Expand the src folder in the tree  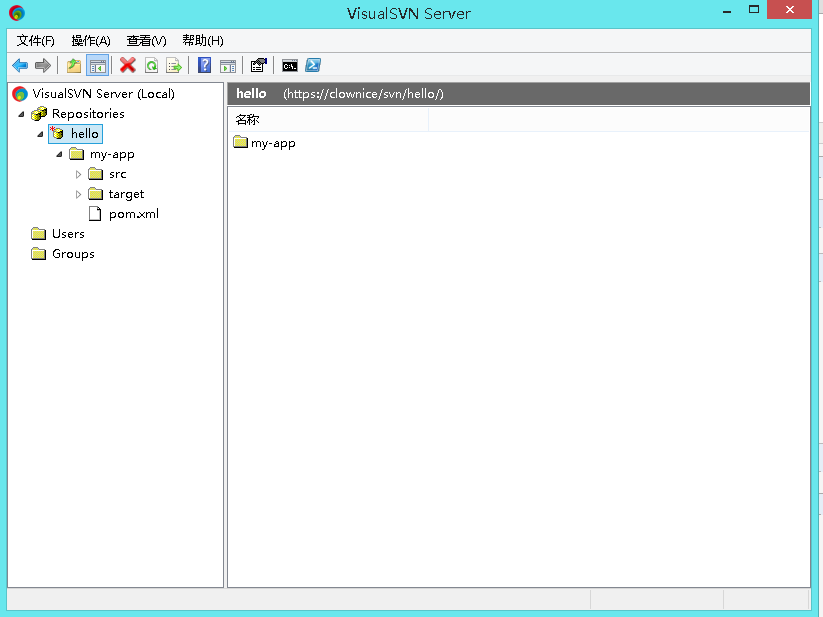[78, 173]
